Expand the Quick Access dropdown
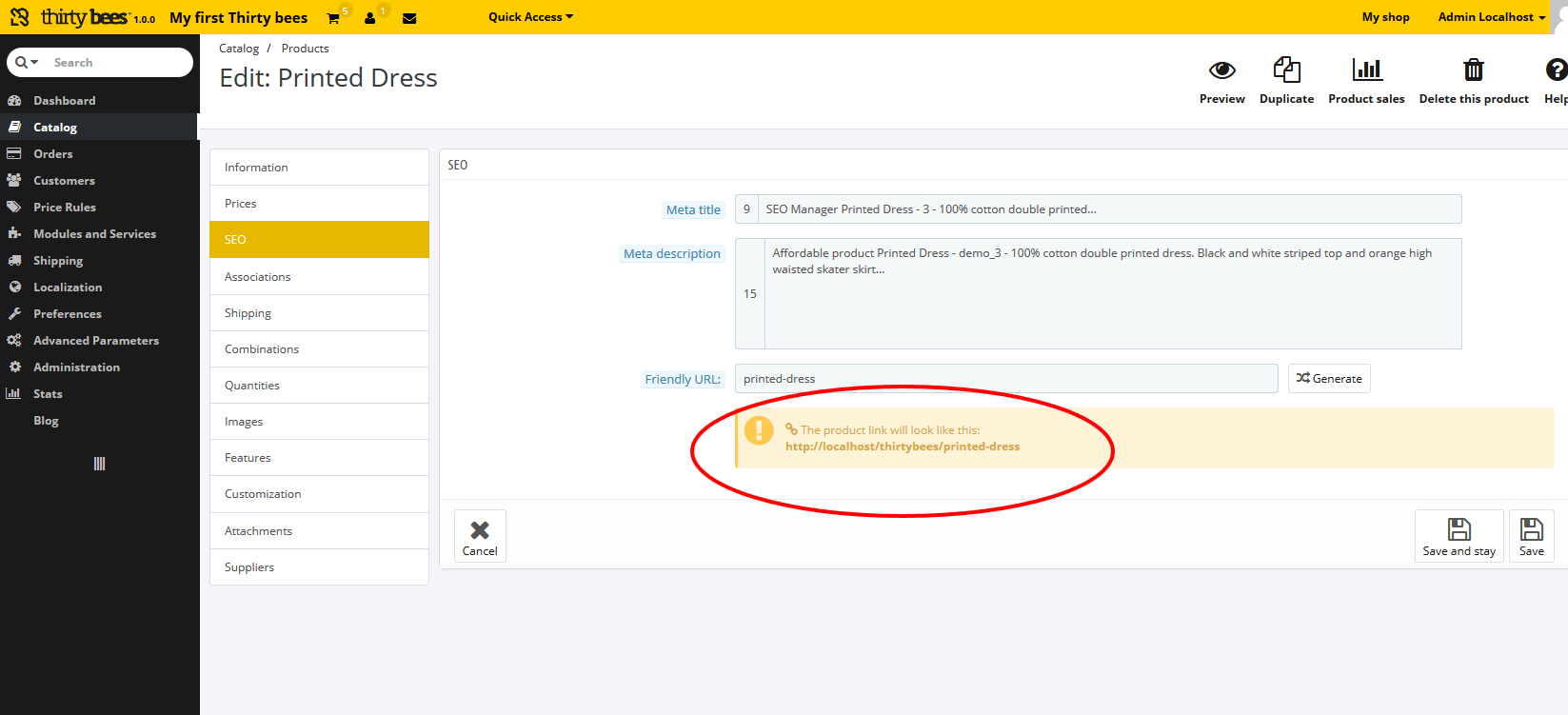 (530, 17)
